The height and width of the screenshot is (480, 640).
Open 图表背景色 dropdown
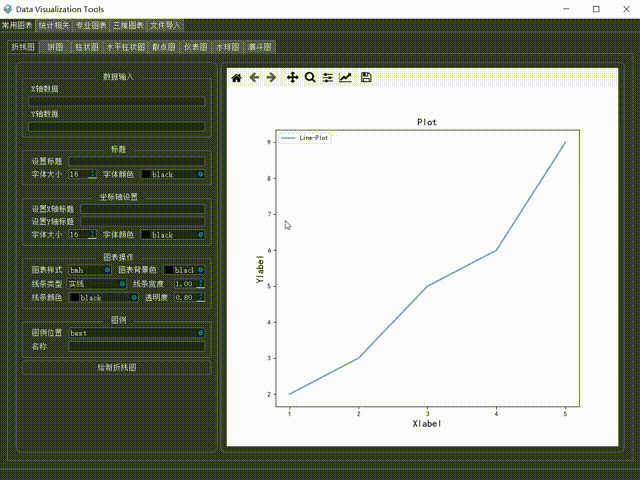click(x=184, y=270)
